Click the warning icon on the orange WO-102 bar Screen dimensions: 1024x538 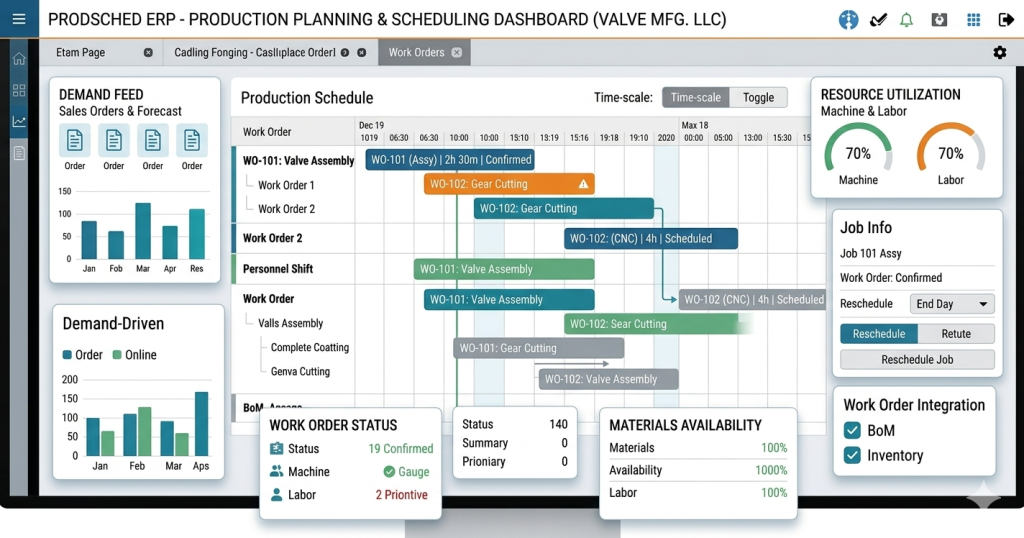584,184
